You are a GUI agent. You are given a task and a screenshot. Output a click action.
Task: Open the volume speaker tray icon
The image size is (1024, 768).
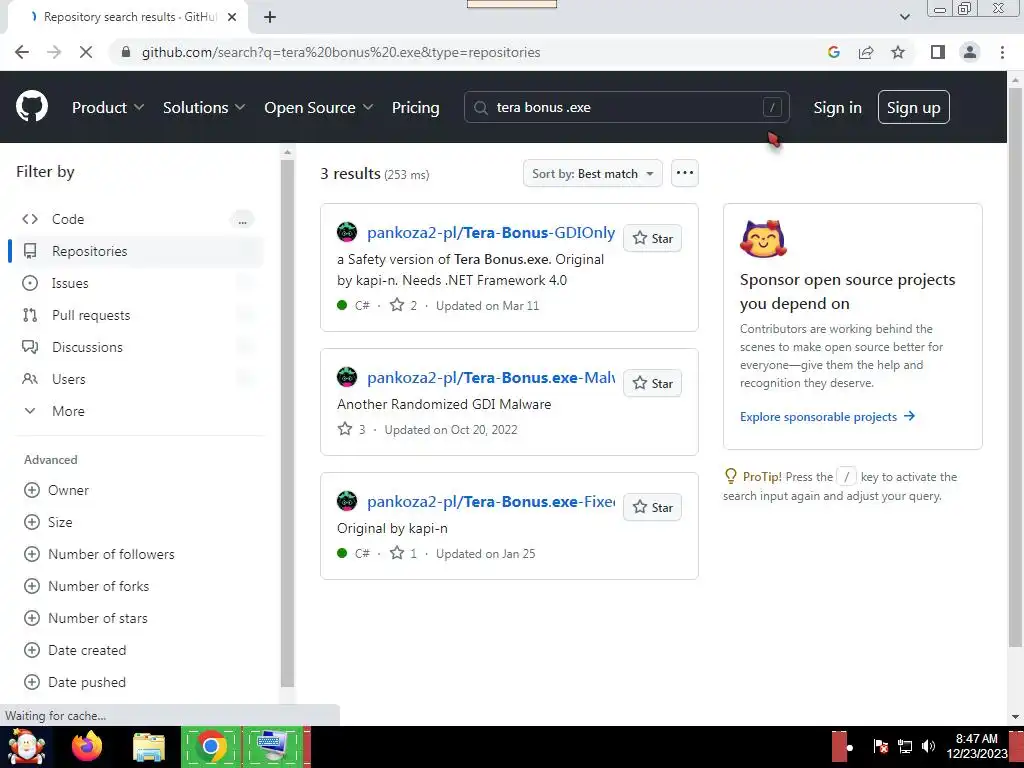coord(928,746)
